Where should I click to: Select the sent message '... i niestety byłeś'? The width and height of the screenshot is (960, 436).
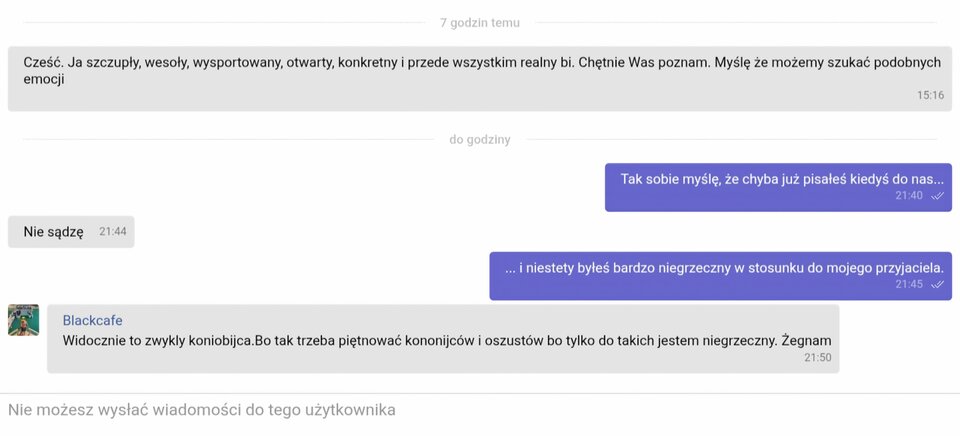point(724,267)
